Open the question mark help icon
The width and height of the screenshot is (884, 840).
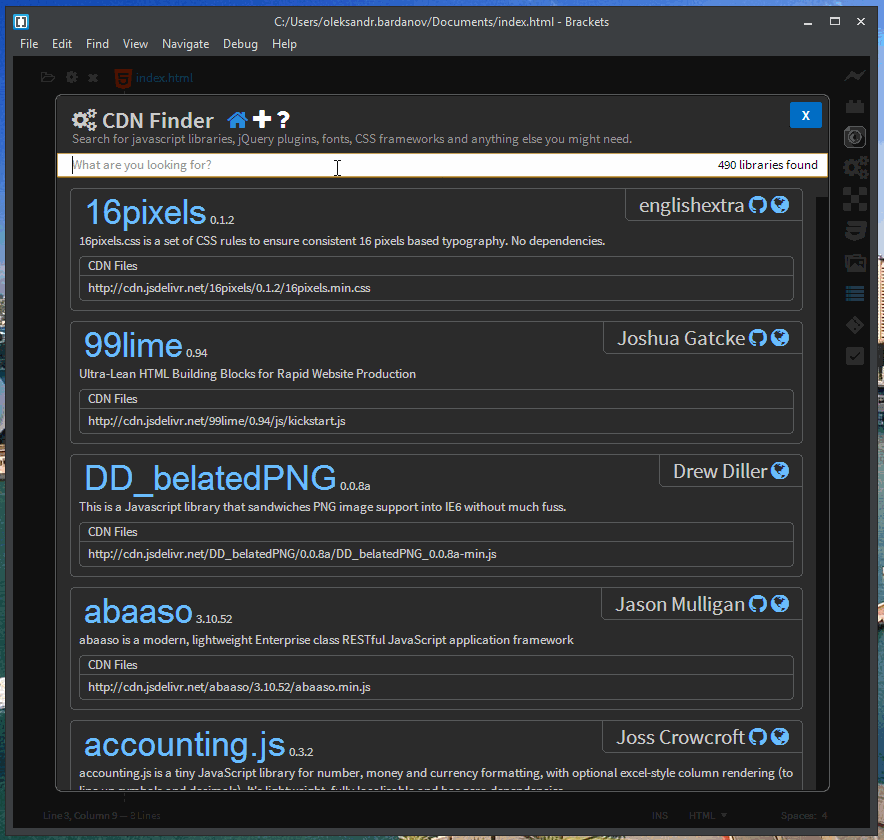(284, 120)
